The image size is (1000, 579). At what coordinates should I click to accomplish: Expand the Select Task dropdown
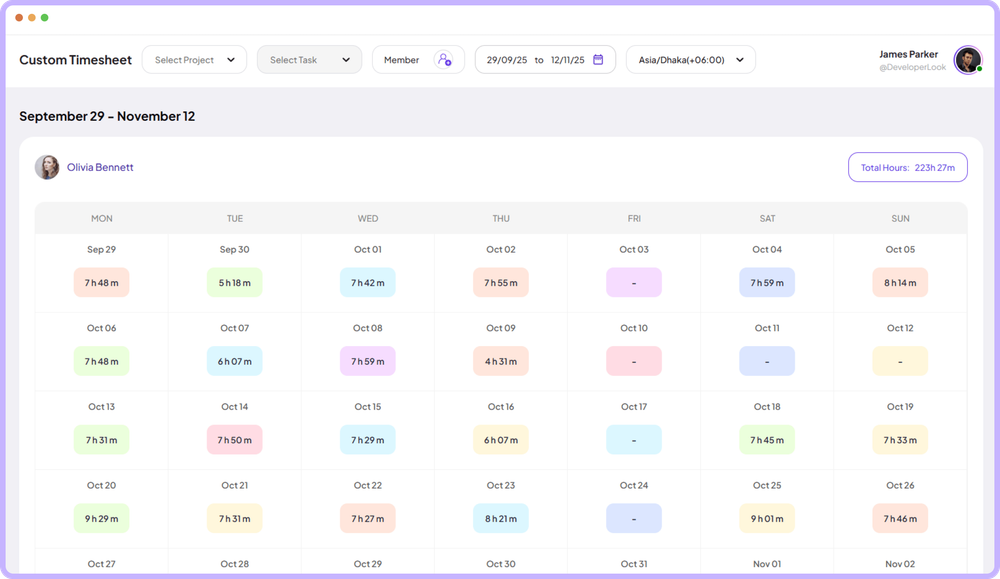[x=309, y=60]
